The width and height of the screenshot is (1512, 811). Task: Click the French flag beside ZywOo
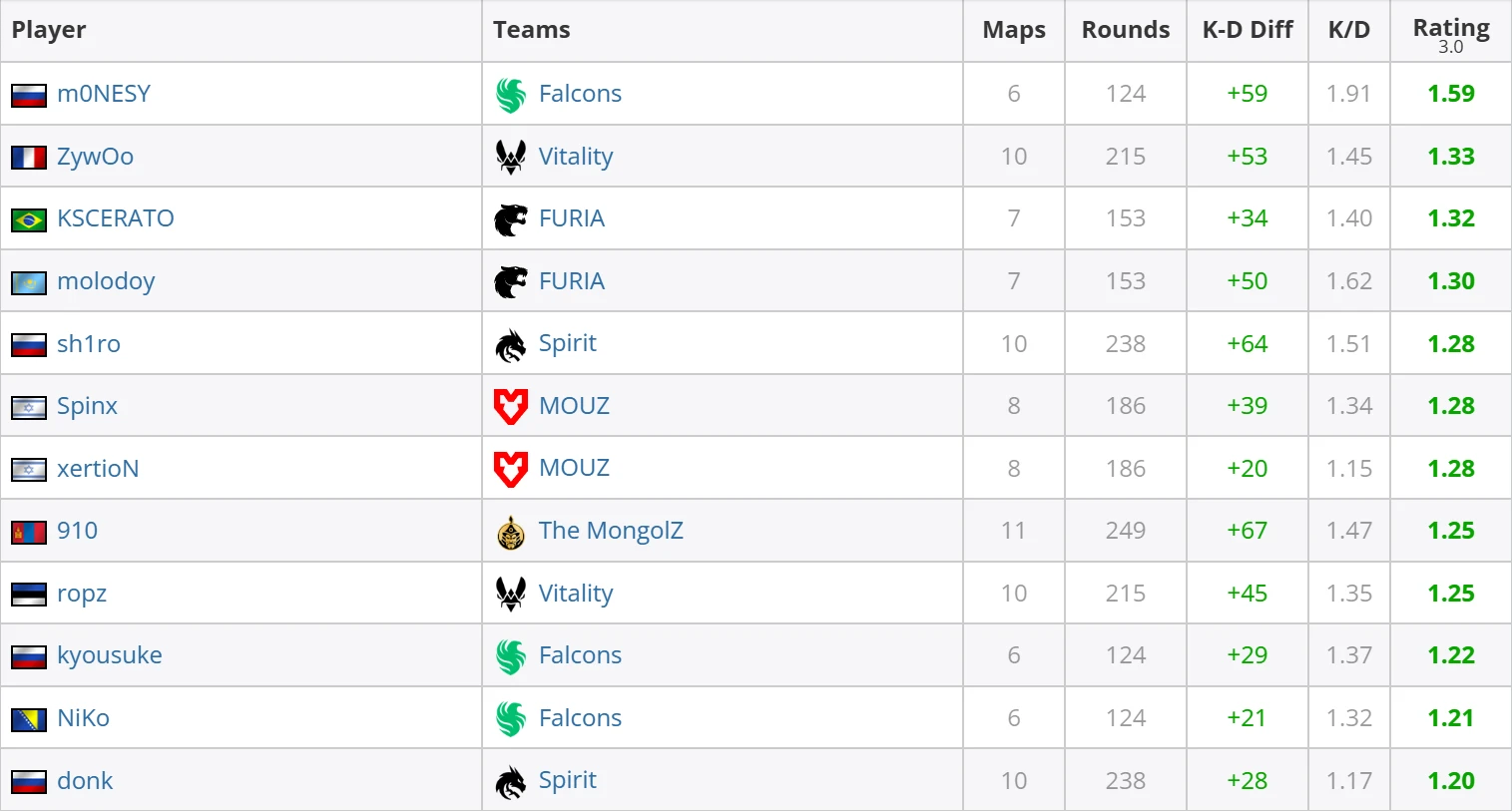click(x=29, y=158)
